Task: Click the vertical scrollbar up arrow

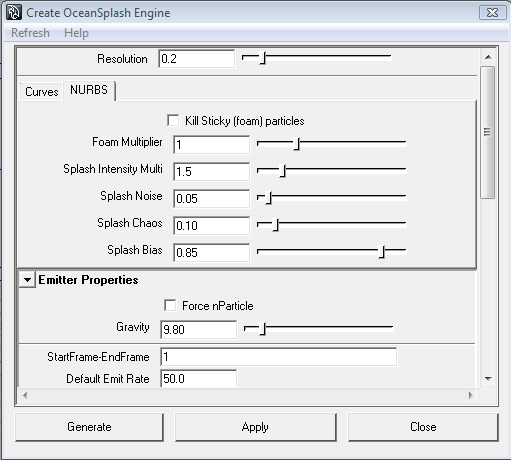Action: (488, 57)
